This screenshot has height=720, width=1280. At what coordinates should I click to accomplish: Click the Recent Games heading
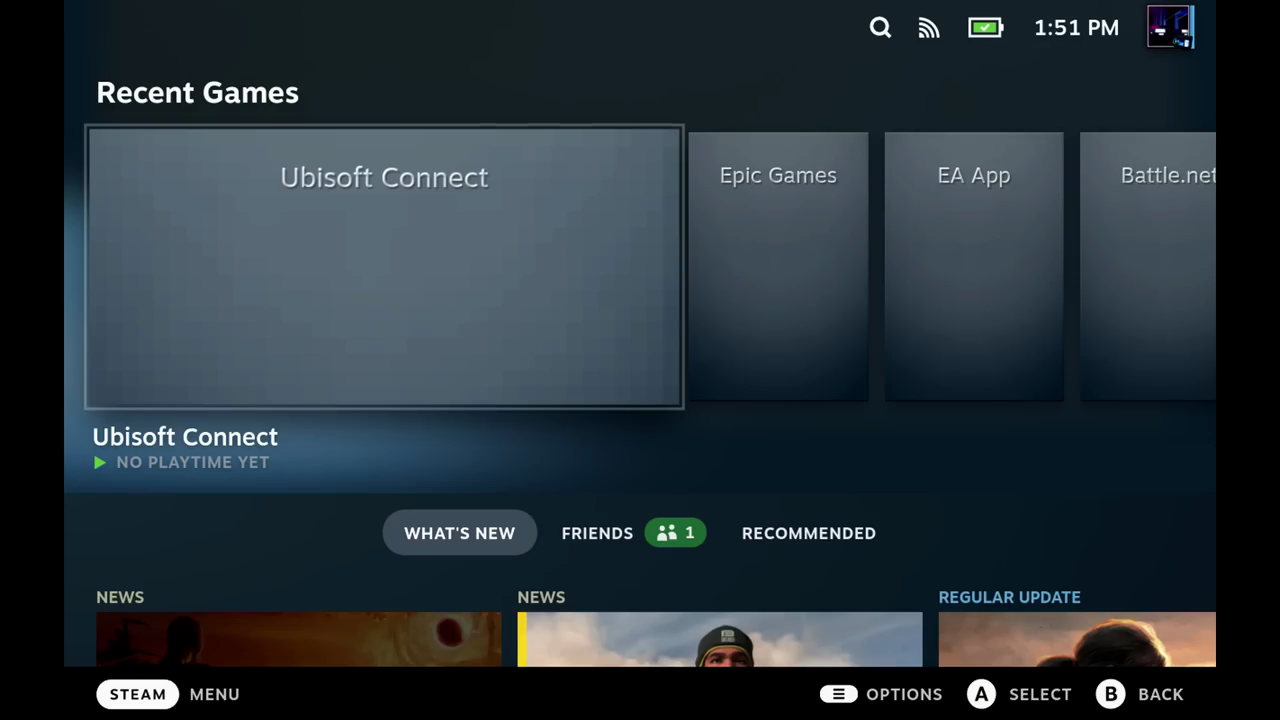click(x=197, y=92)
